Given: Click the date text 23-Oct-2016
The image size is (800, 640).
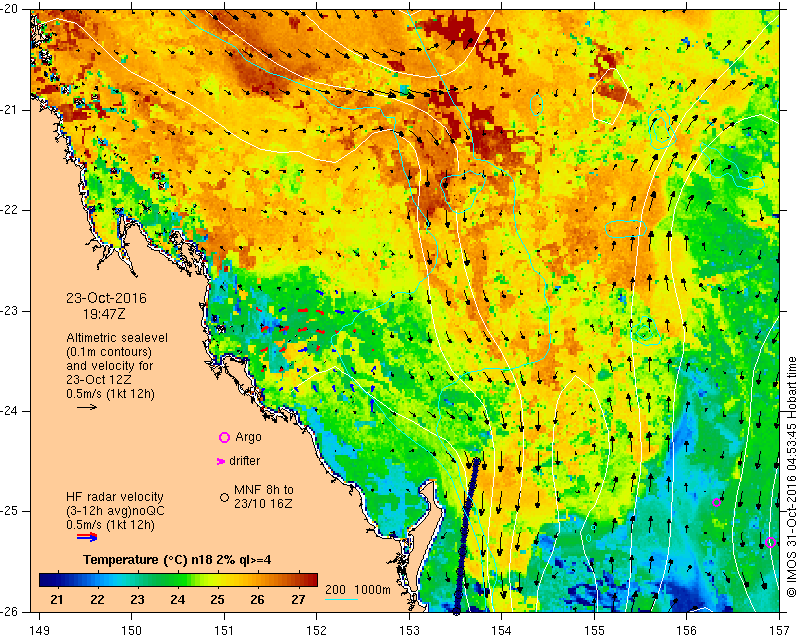Looking at the screenshot, I should click(x=106, y=298).
